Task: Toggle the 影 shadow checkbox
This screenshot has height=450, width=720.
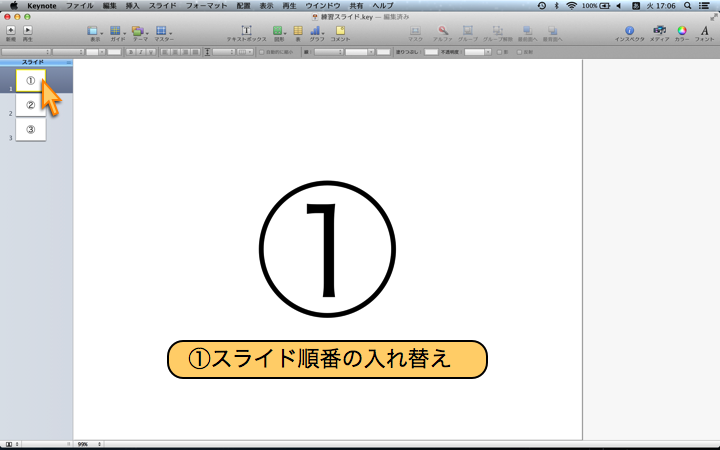Action: pos(500,52)
